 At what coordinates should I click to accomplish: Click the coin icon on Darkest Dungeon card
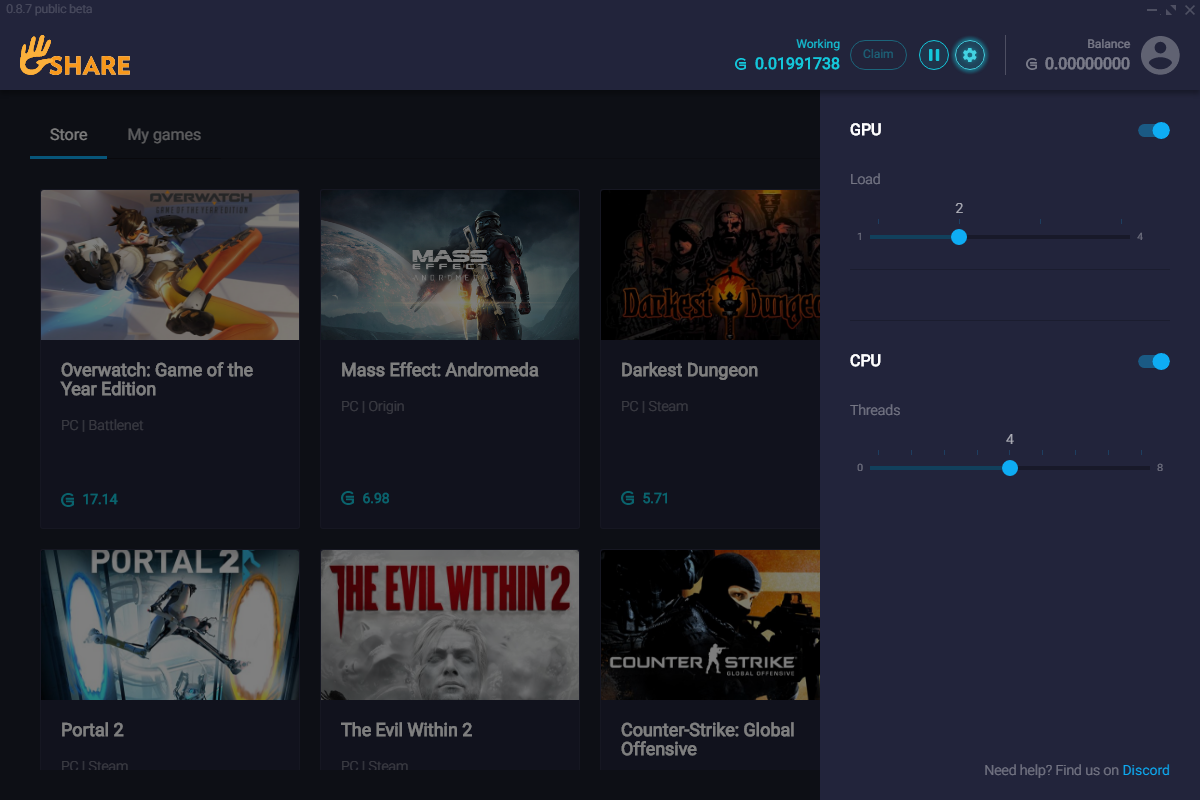tap(628, 498)
